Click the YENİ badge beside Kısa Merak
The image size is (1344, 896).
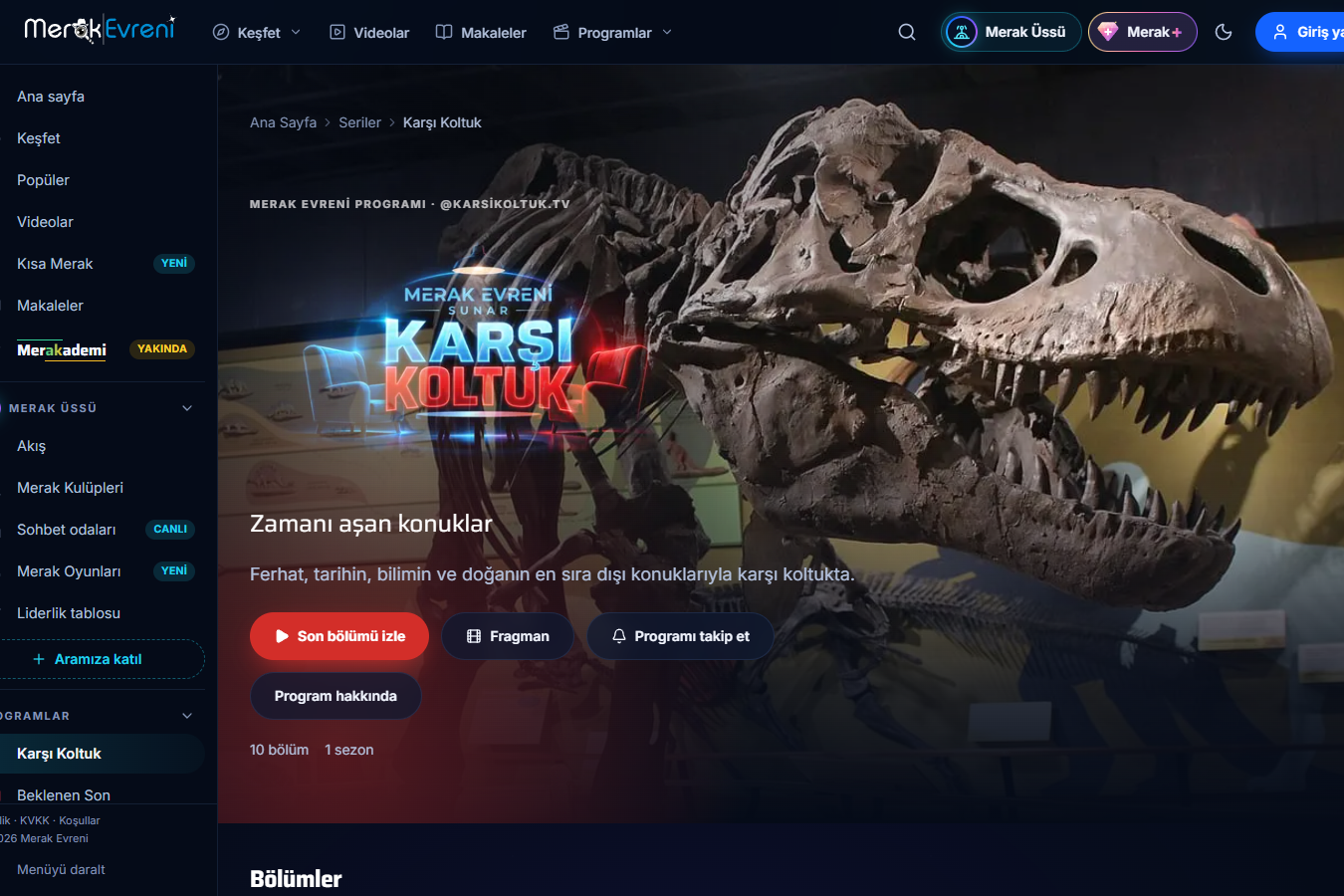(x=174, y=264)
